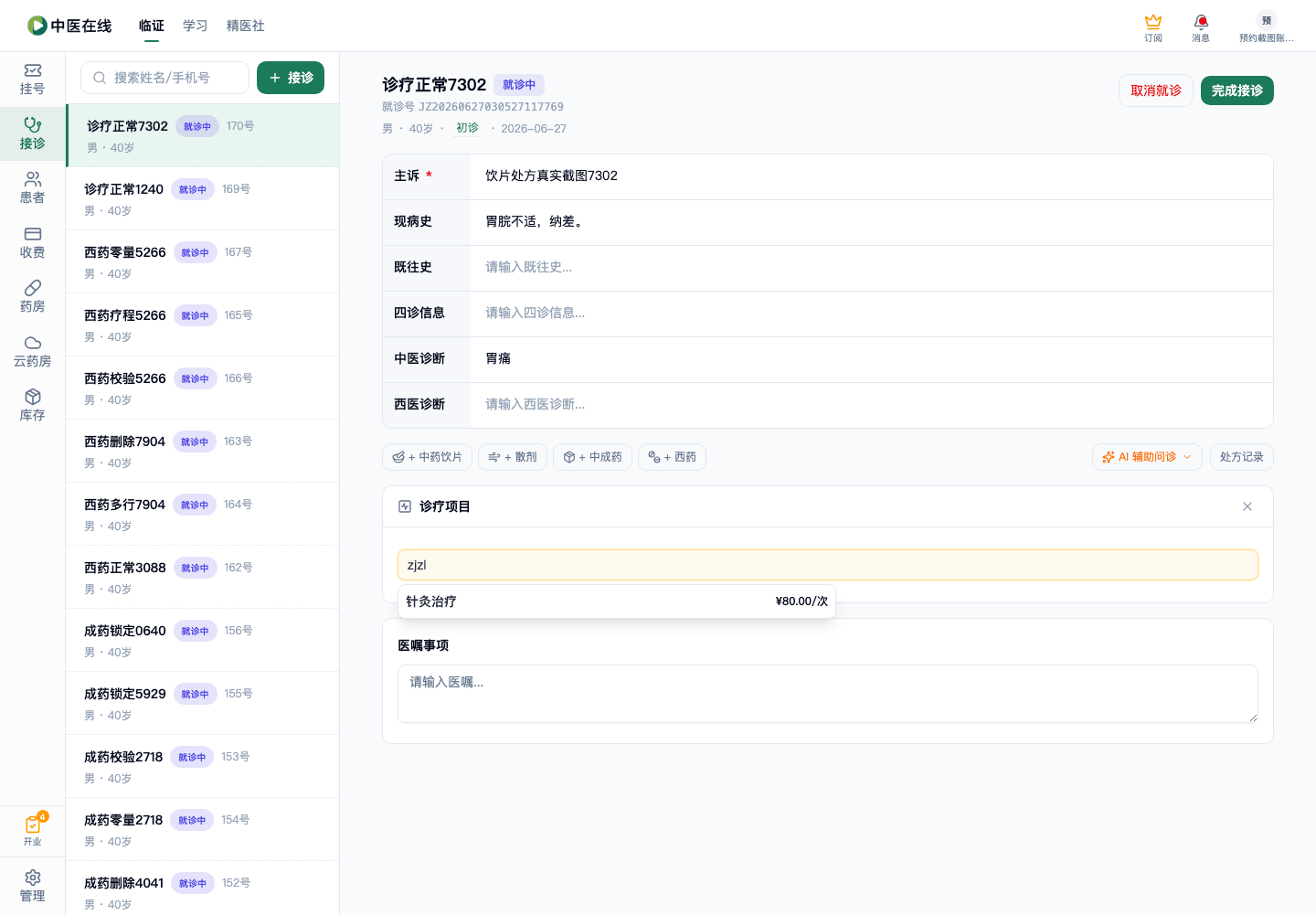This screenshot has height=915, width=1316.
Task: Add a 散剂 prescription
Action: pos(513,457)
